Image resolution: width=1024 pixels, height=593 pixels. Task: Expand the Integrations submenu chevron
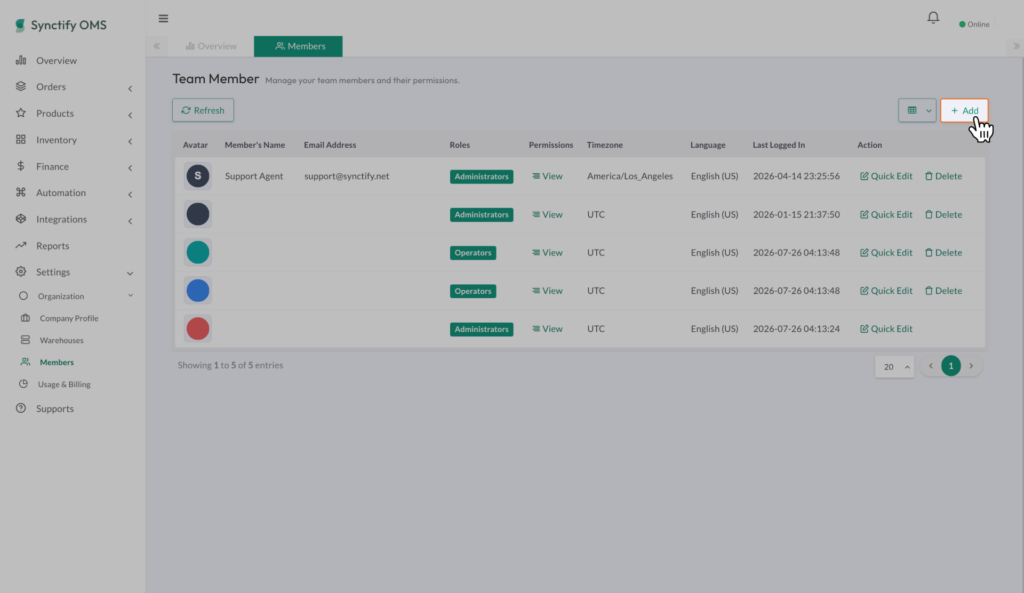[130, 221]
